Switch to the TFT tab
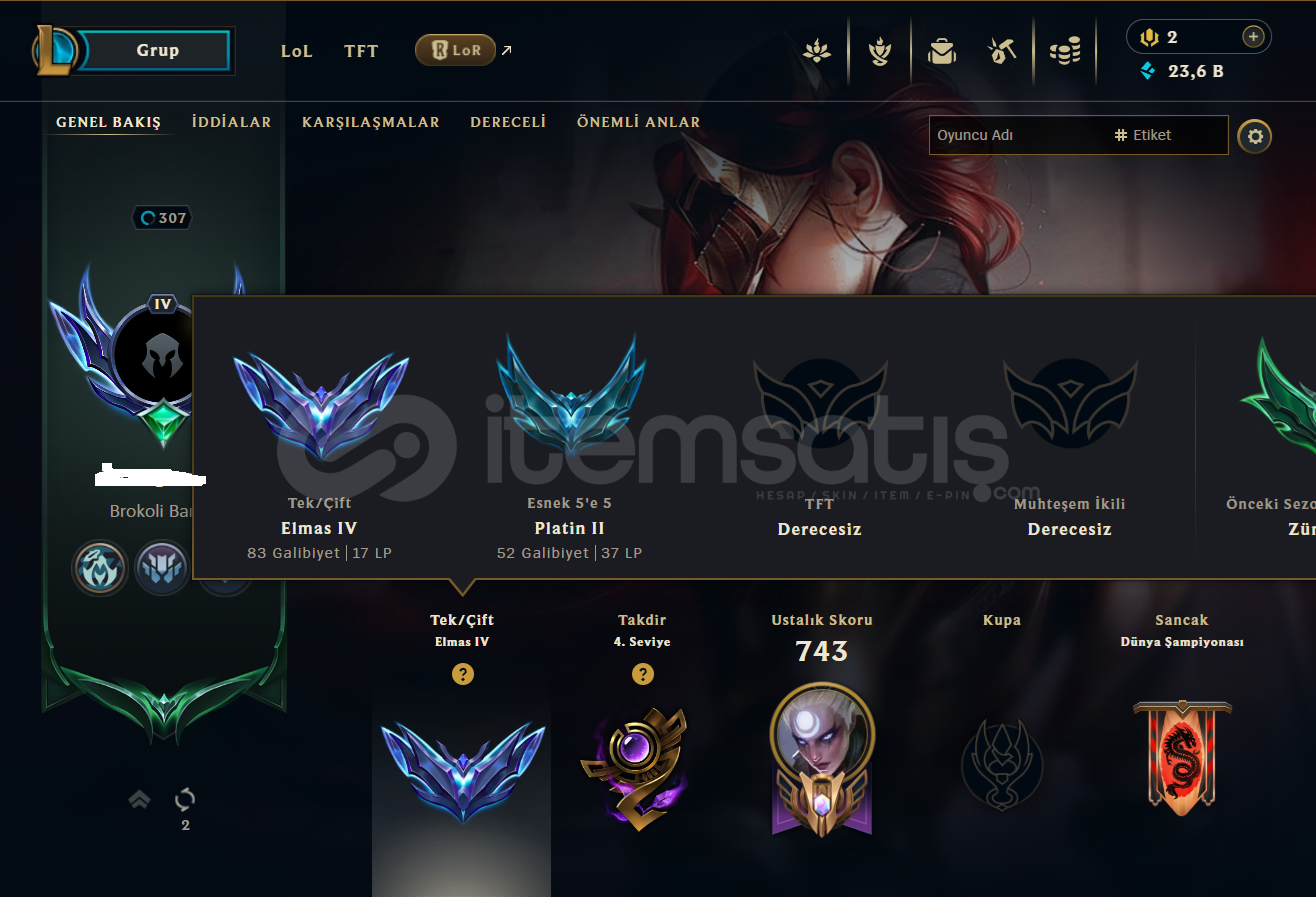 tap(361, 51)
